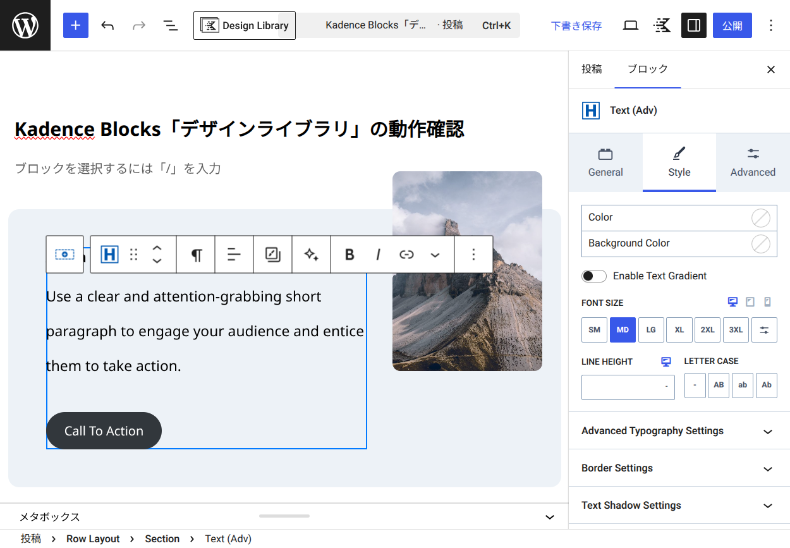Open the document overview list icon
Screen dimensions: 790x548
(170, 25)
